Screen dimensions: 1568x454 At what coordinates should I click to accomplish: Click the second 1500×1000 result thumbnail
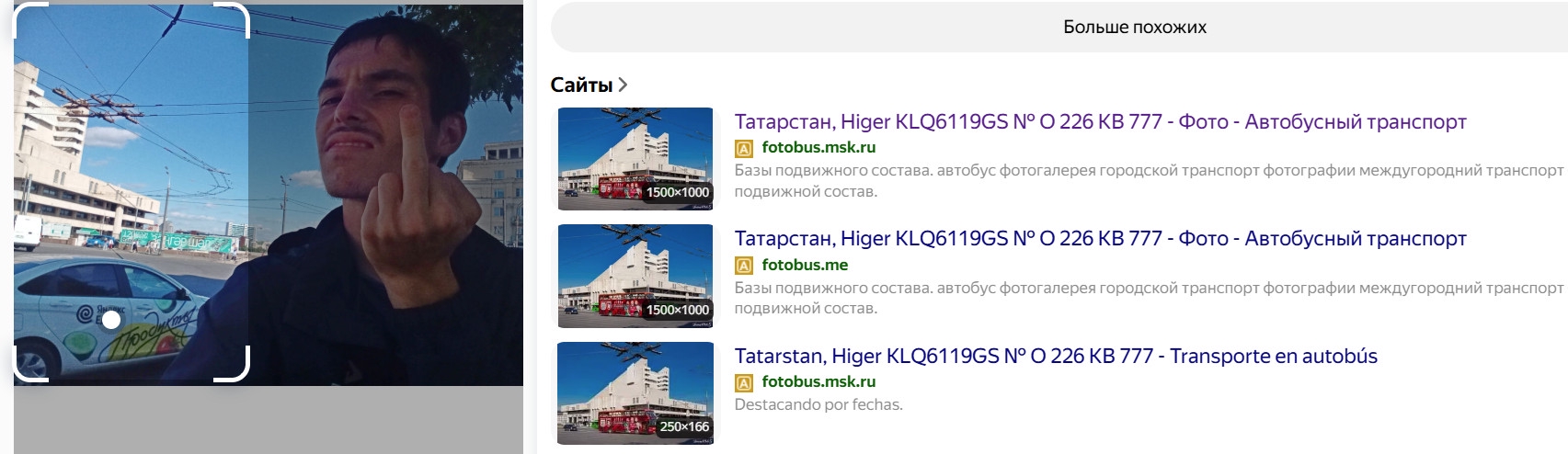[x=635, y=276]
